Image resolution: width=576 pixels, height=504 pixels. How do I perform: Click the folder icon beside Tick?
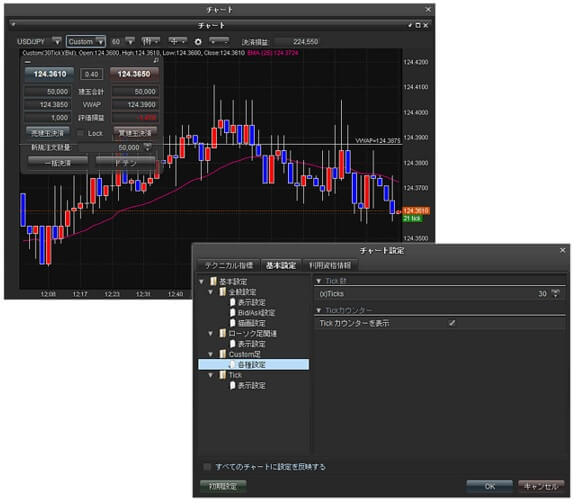[222, 375]
